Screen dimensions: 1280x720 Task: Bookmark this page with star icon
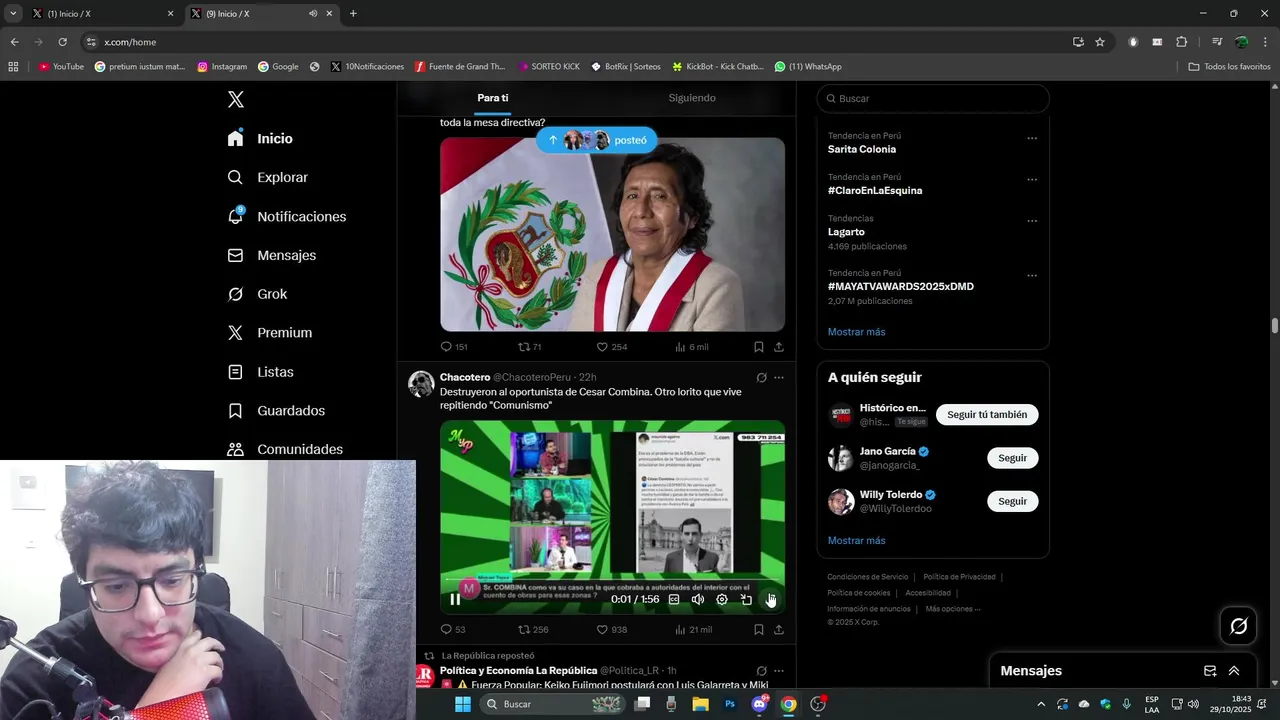tap(1100, 42)
